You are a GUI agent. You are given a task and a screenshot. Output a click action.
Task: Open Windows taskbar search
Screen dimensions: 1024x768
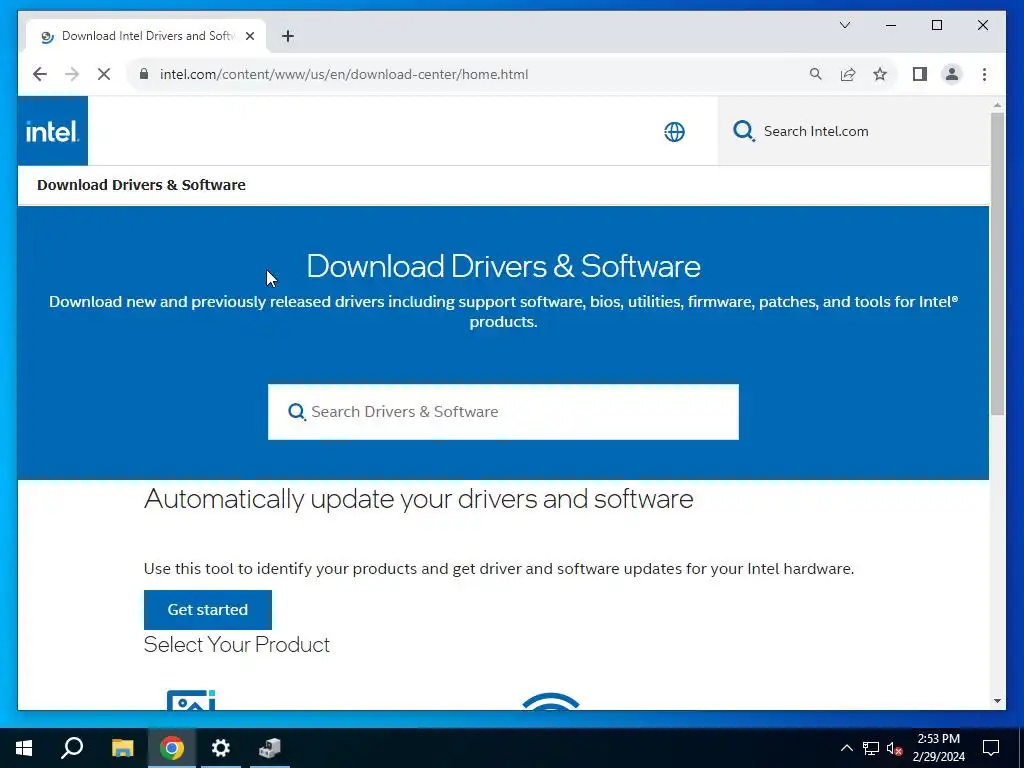click(72, 748)
